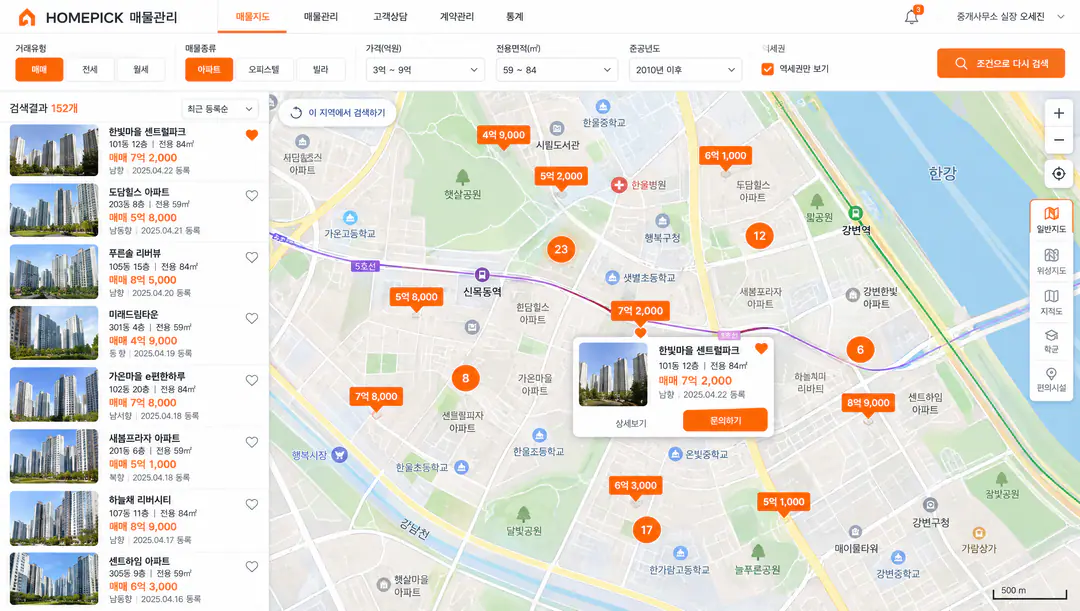This screenshot has height=611, width=1080.
Task: Select 아파트 property type
Action: coord(209,70)
